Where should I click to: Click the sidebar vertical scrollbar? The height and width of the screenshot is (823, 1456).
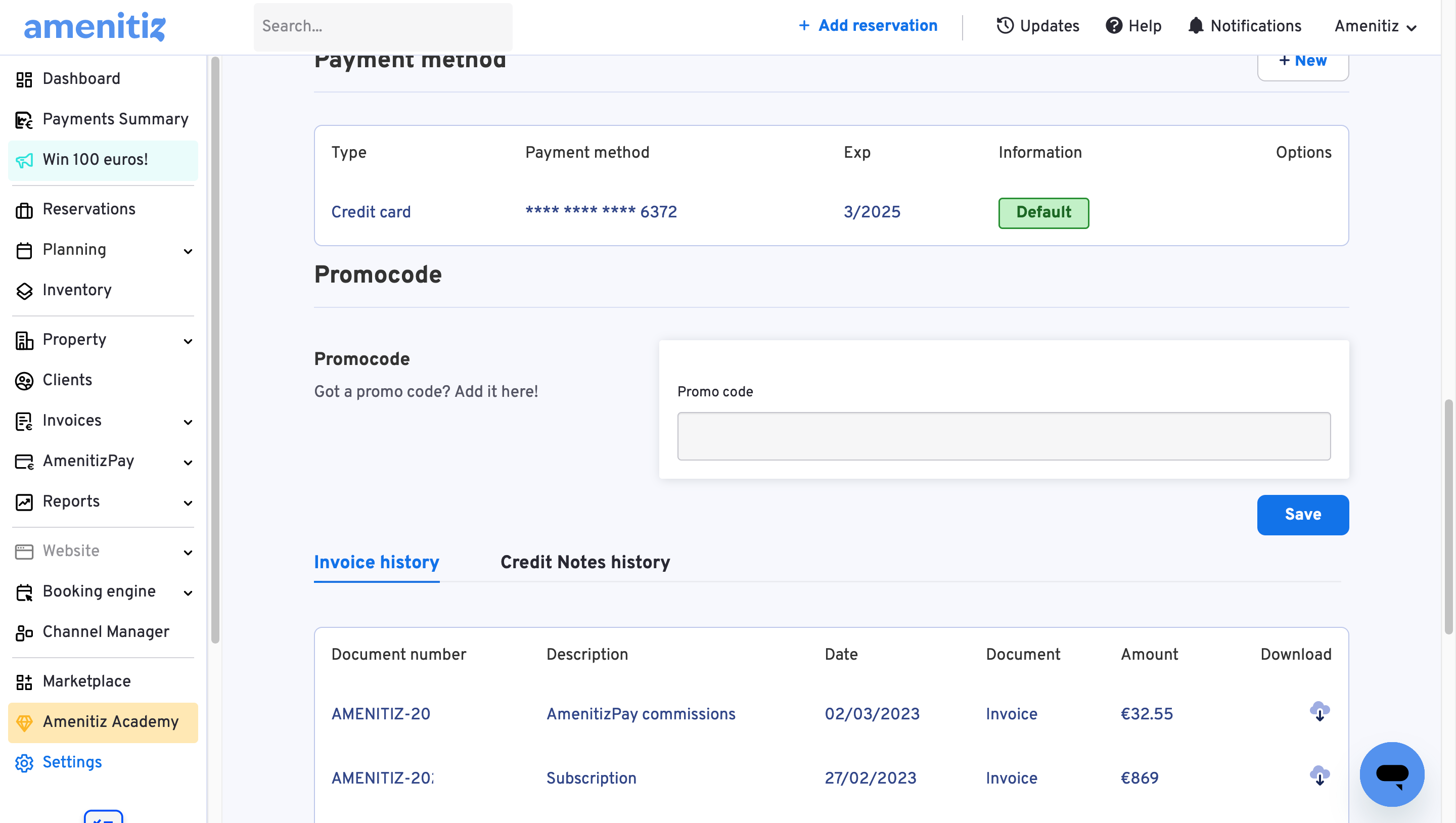(215, 349)
